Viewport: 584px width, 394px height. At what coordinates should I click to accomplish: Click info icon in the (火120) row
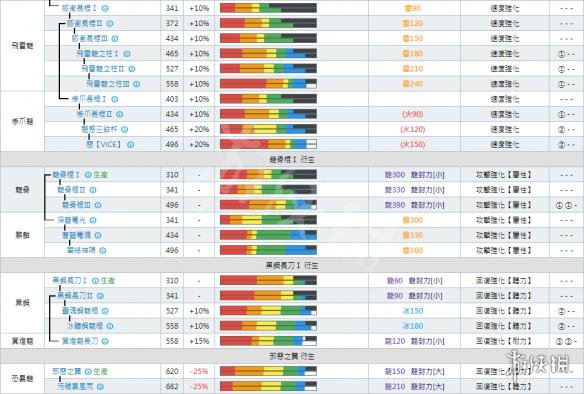(125, 129)
